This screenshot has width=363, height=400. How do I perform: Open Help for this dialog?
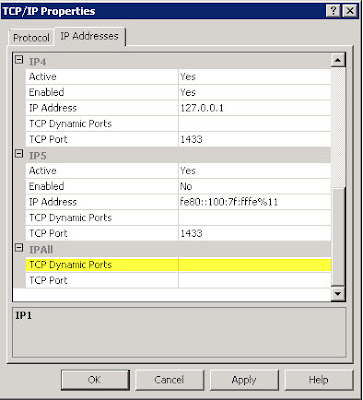coord(319,380)
